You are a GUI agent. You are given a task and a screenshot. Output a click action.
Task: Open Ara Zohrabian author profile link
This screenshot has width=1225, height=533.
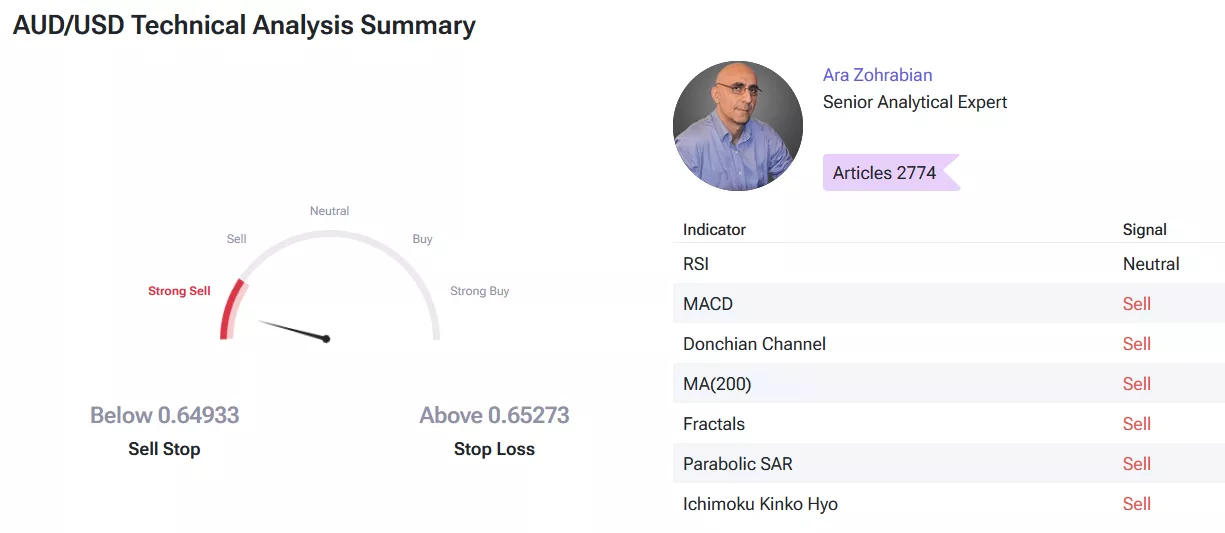(x=877, y=75)
